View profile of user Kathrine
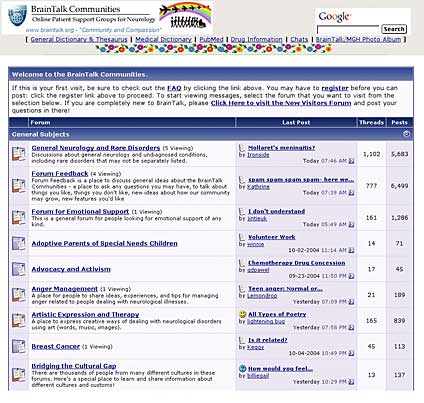This screenshot has width=424, height=403. point(258,187)
